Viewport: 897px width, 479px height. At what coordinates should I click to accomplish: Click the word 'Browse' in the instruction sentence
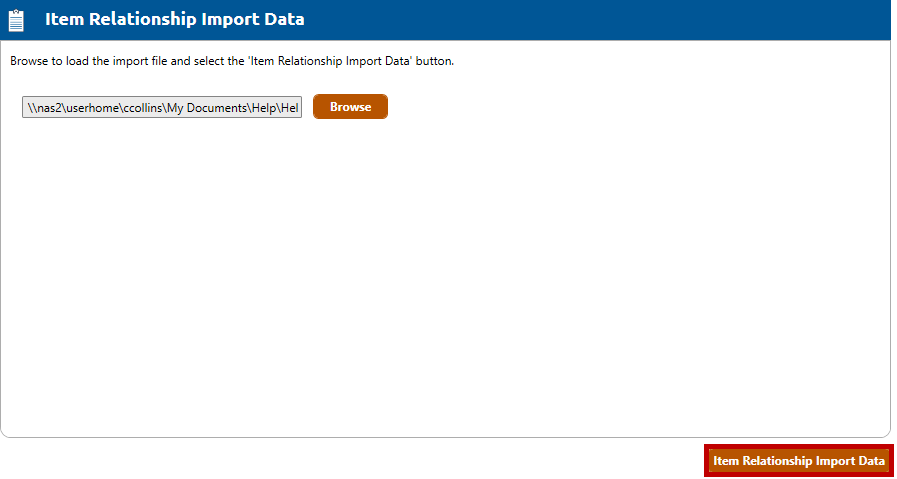coord(29,61)
